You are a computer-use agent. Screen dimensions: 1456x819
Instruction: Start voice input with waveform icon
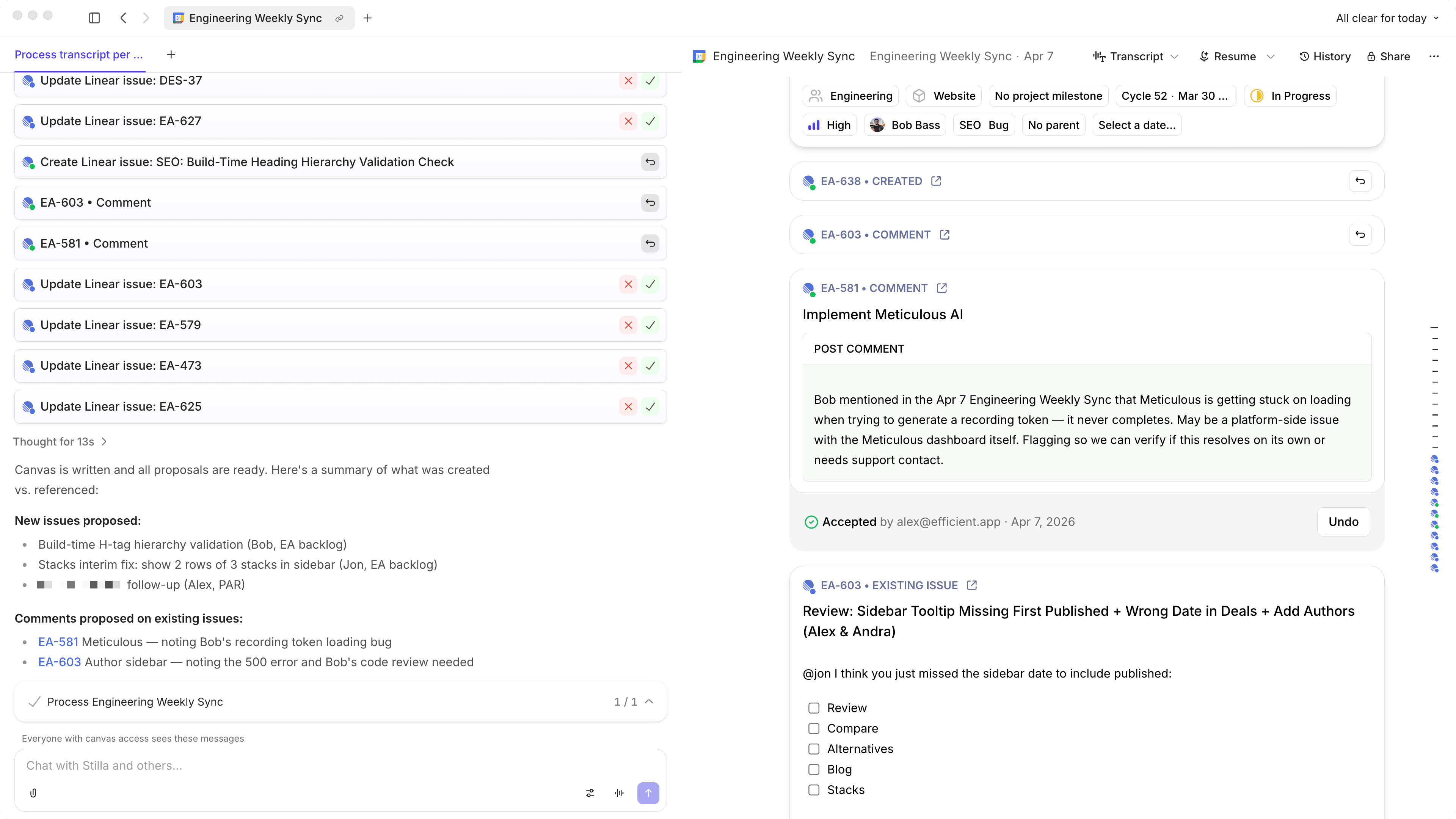point(620,793)
